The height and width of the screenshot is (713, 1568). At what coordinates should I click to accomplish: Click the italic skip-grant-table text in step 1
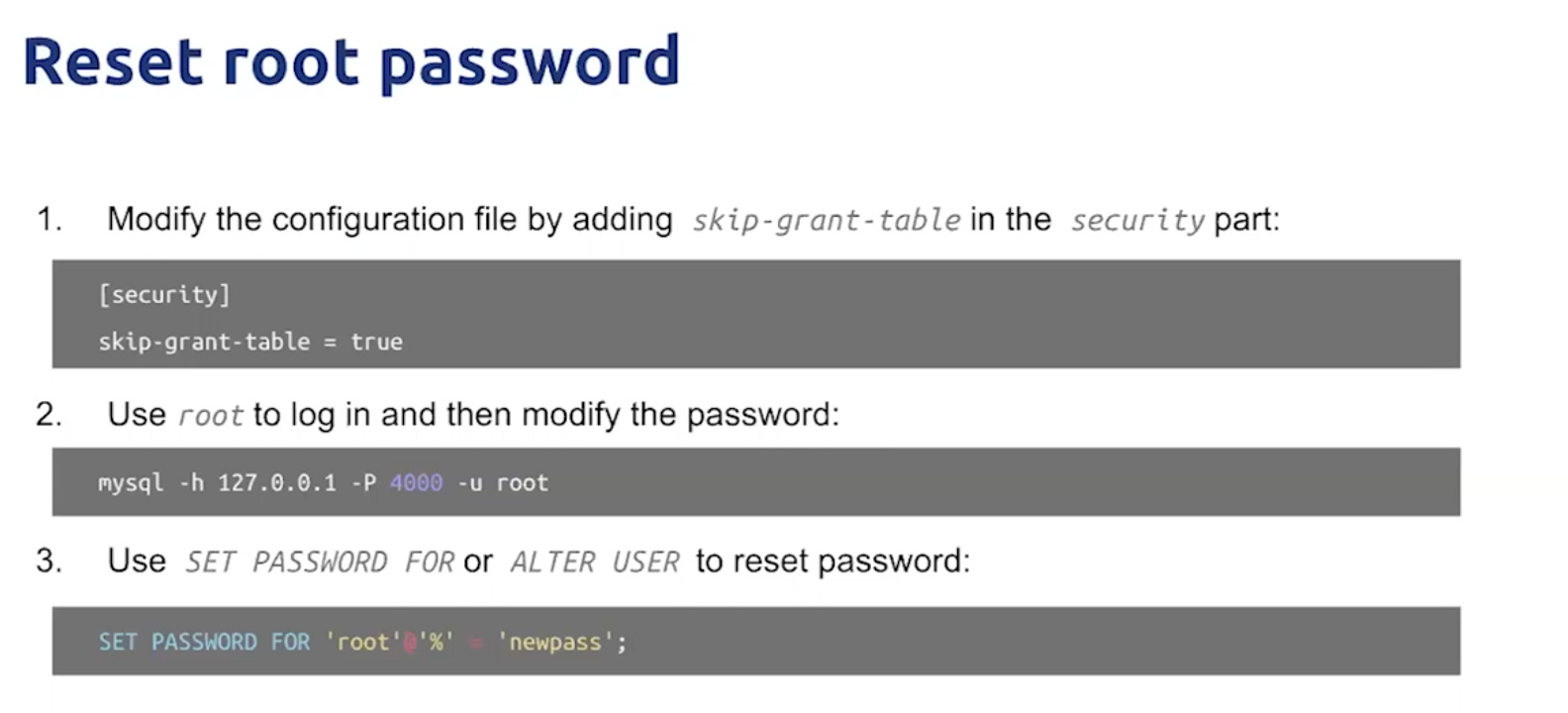[x=826, y=220]
